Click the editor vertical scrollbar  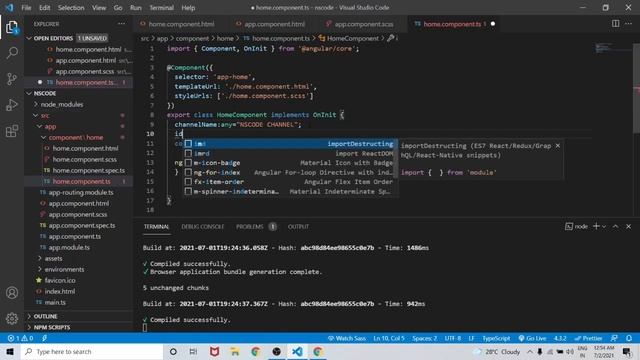[636, 88]
